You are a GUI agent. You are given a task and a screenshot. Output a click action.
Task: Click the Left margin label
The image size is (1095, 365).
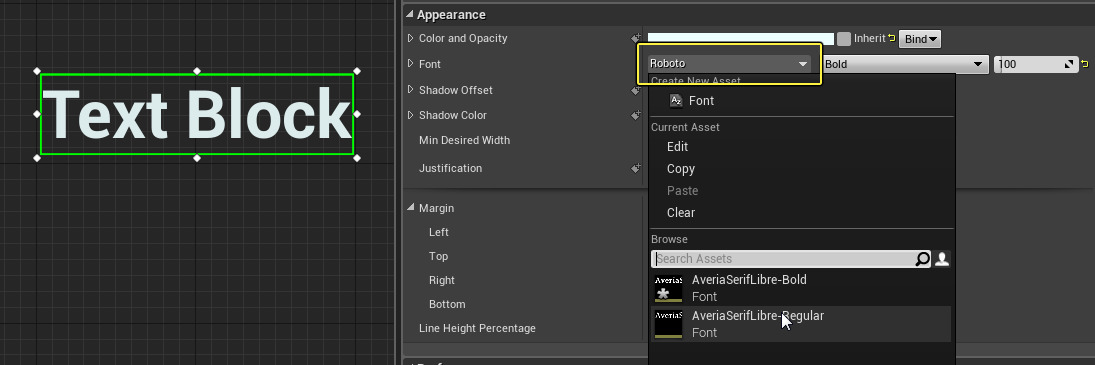tap(439, 232)
